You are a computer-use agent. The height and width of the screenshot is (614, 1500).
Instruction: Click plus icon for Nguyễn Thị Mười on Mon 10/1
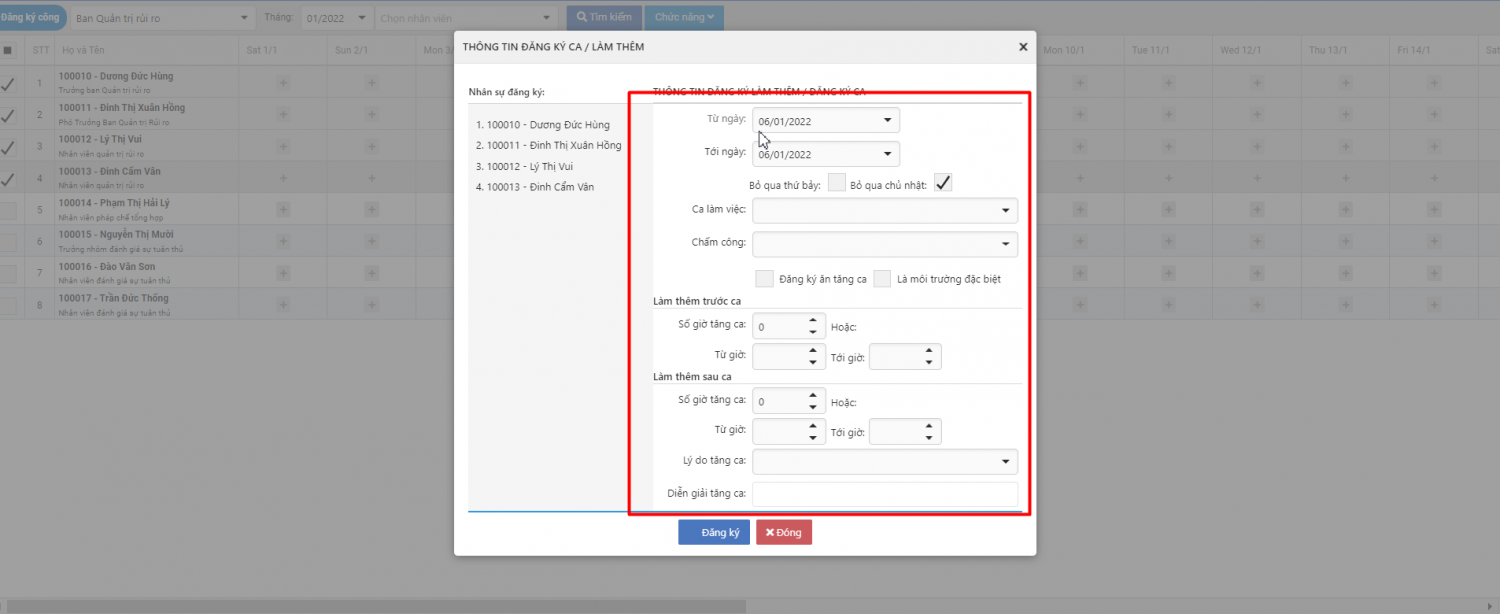click(x=1079, y=241)
